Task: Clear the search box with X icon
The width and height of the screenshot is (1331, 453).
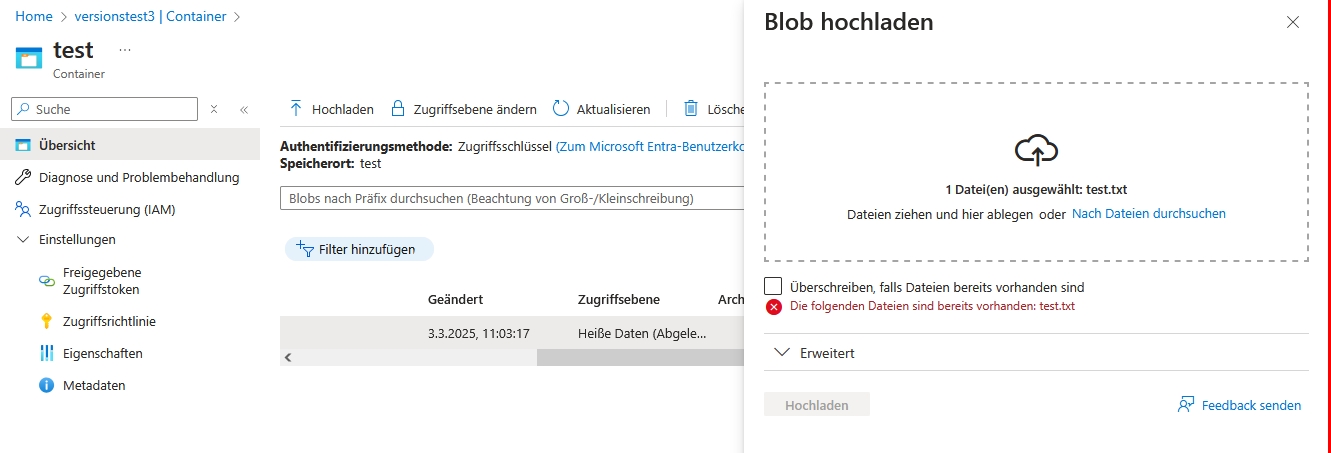Action: (214, 109)
